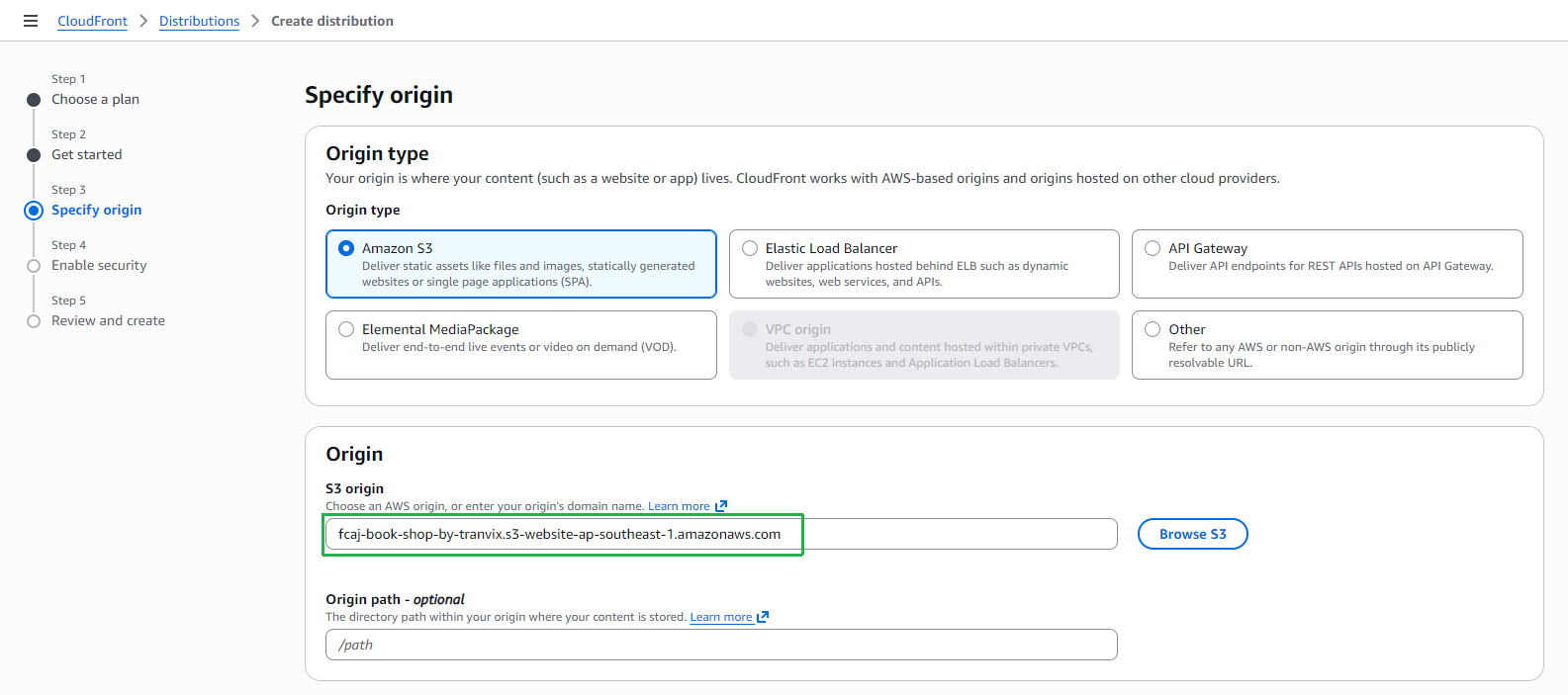Click the first breadcrumb chevron separator after CloudFront

coord(143,21)
